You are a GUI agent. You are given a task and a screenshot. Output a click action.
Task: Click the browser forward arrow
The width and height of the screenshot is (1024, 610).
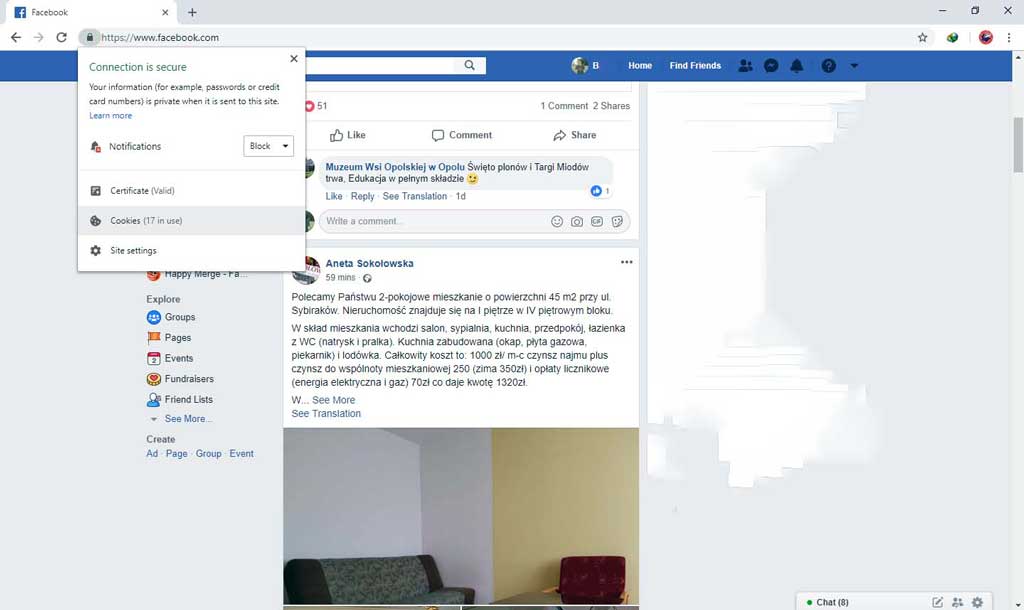coord(39,37)
